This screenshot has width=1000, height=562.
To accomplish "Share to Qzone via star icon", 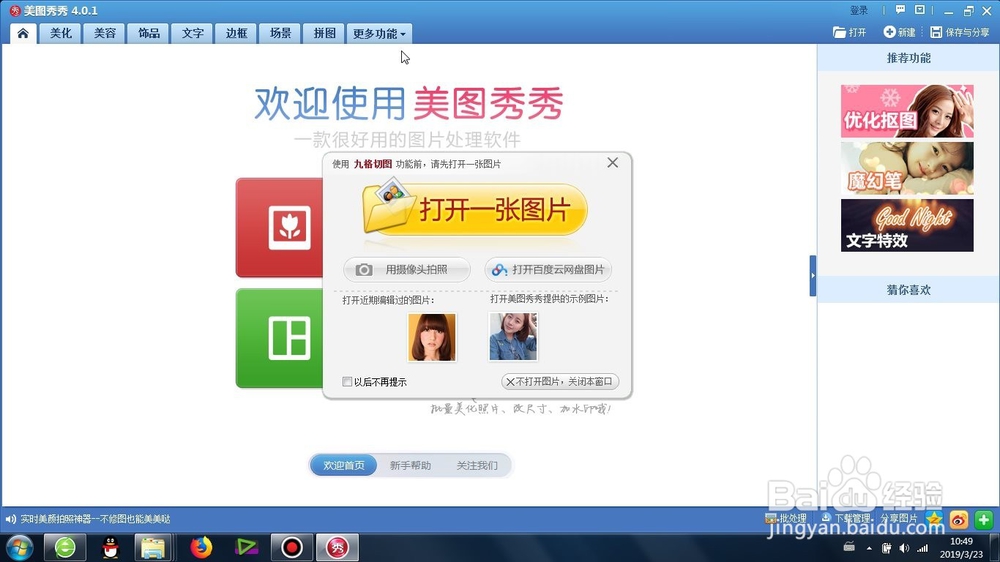I will pos(934,519).
